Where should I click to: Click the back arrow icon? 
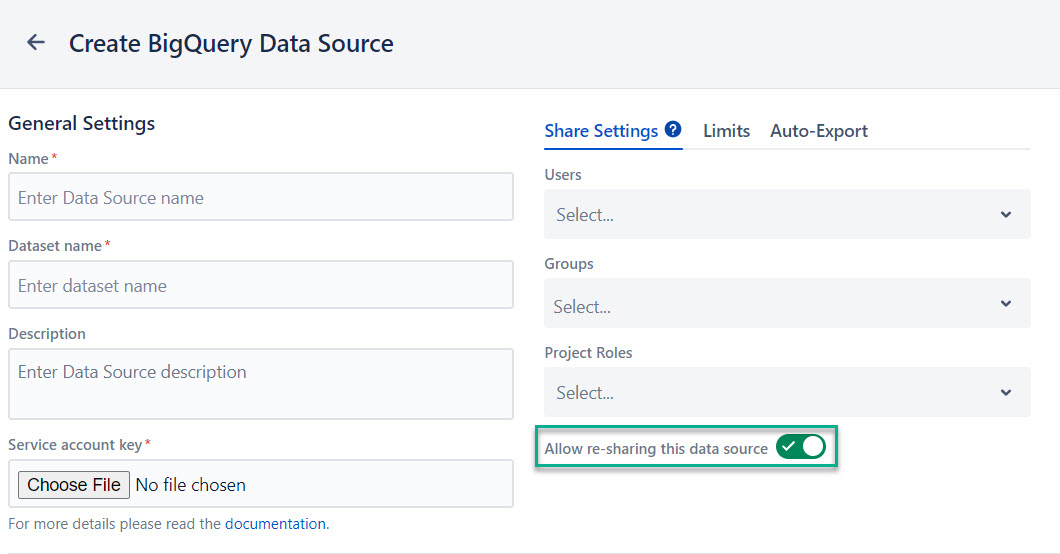[36, 43]
